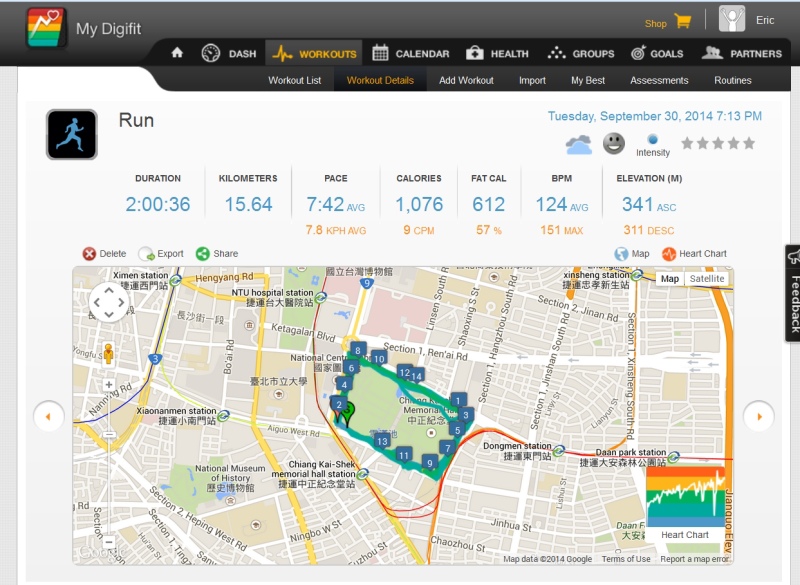Click Eric's profile avatar
This screenshot has height=585, width=800.
pos(732,19)
